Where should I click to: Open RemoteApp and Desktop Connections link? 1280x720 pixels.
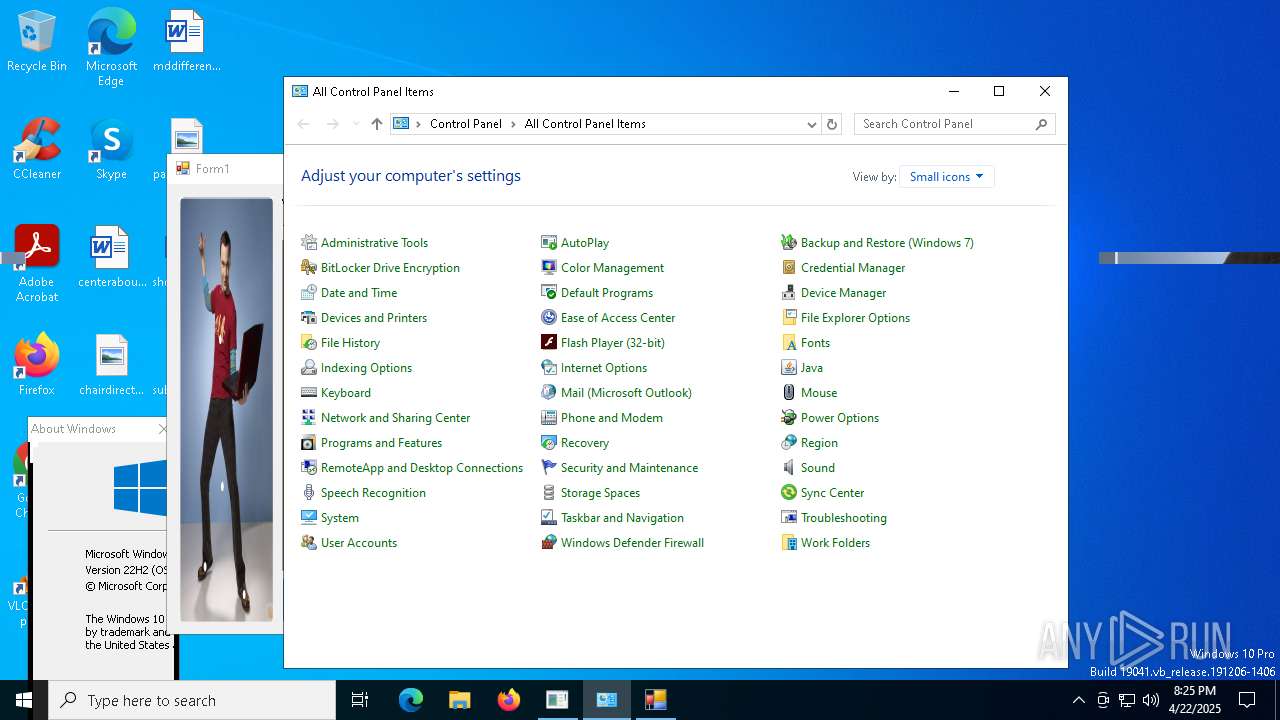422,468
